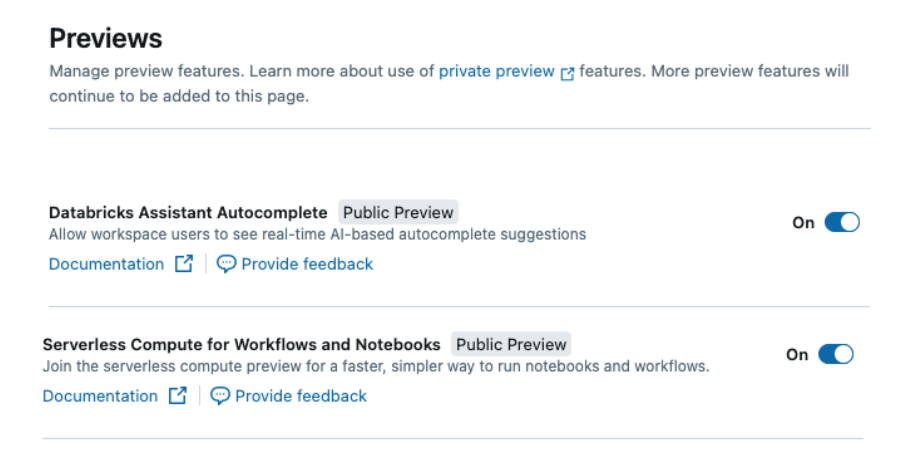Click the external-link icon beside private preview
The image size is (915, 476).
pyautogui.click(x=568, y=73)
